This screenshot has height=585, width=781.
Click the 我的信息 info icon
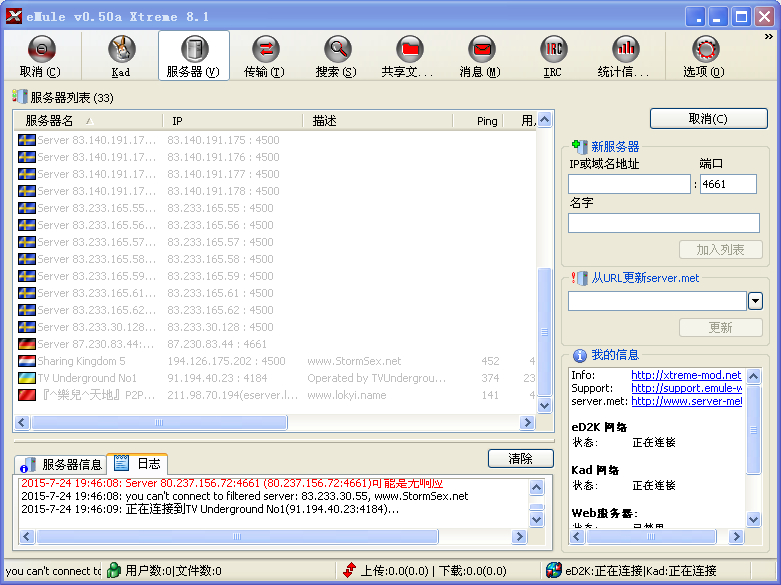(x=580, y=355)
